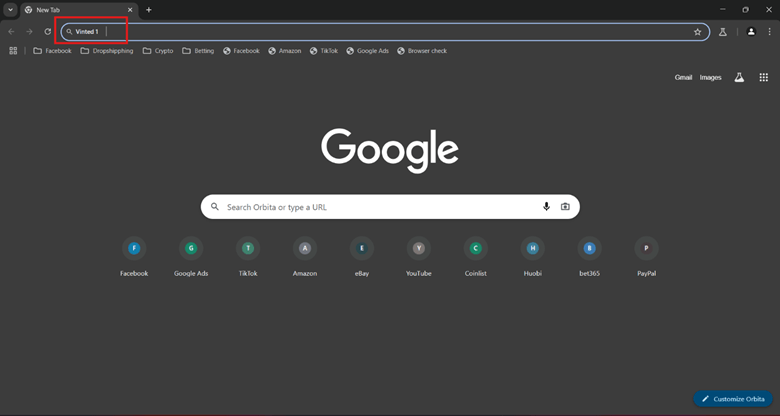780x416 pixels.
Task: Open the Google apps grid
Action: (x=764, y=78)
